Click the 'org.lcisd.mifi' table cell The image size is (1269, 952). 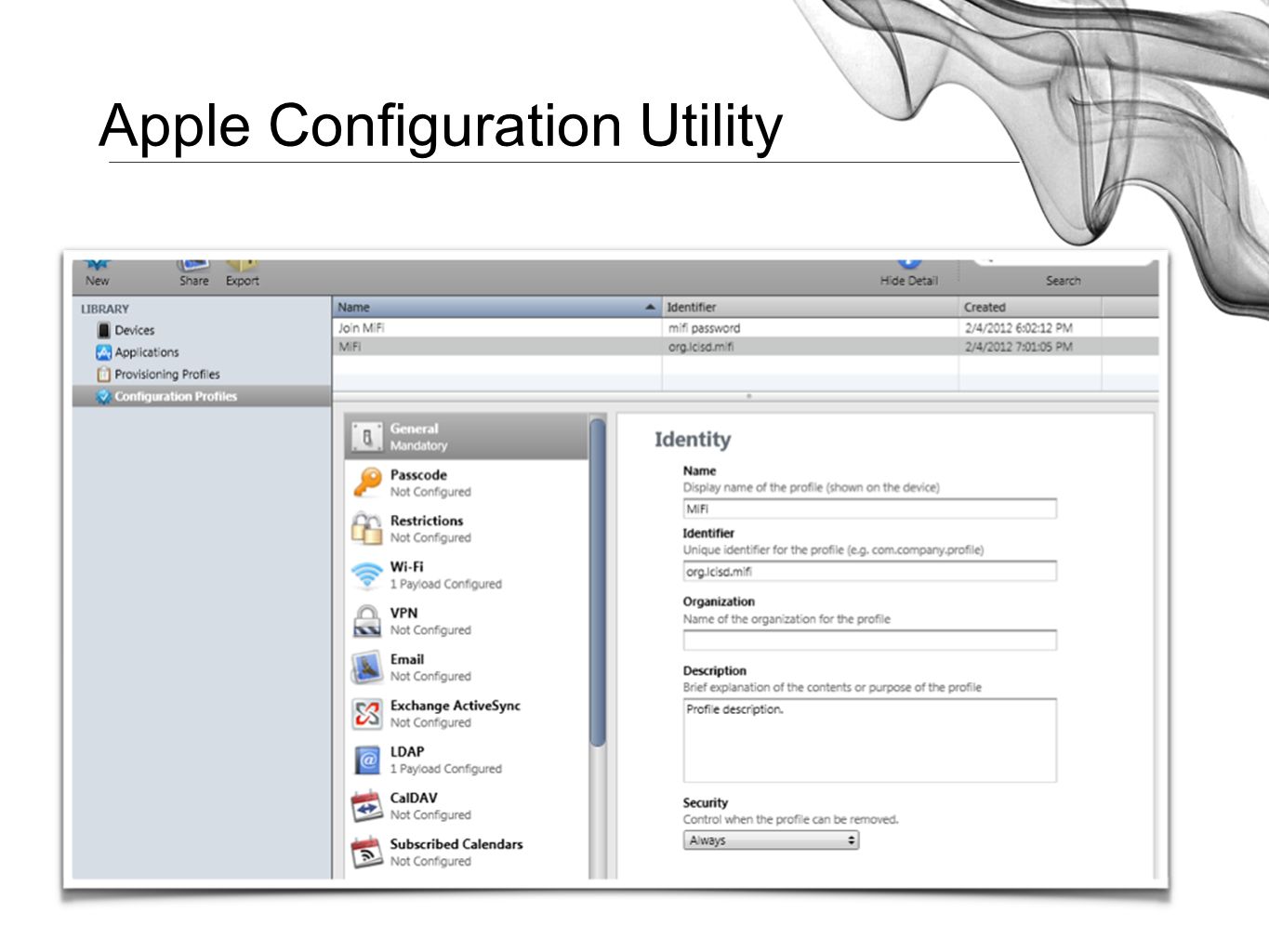point(700,347)
